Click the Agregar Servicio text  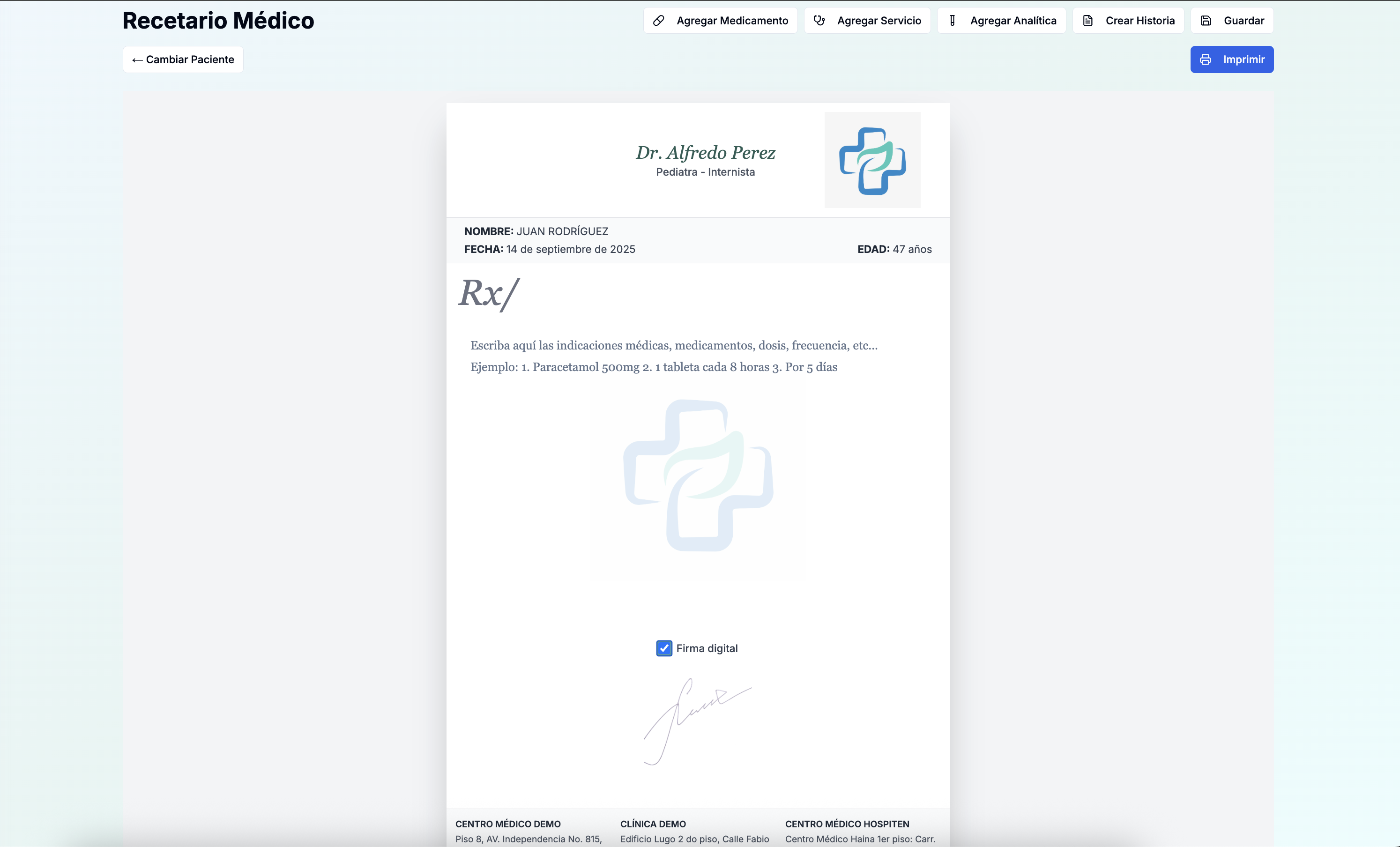(x=879, y=21)
